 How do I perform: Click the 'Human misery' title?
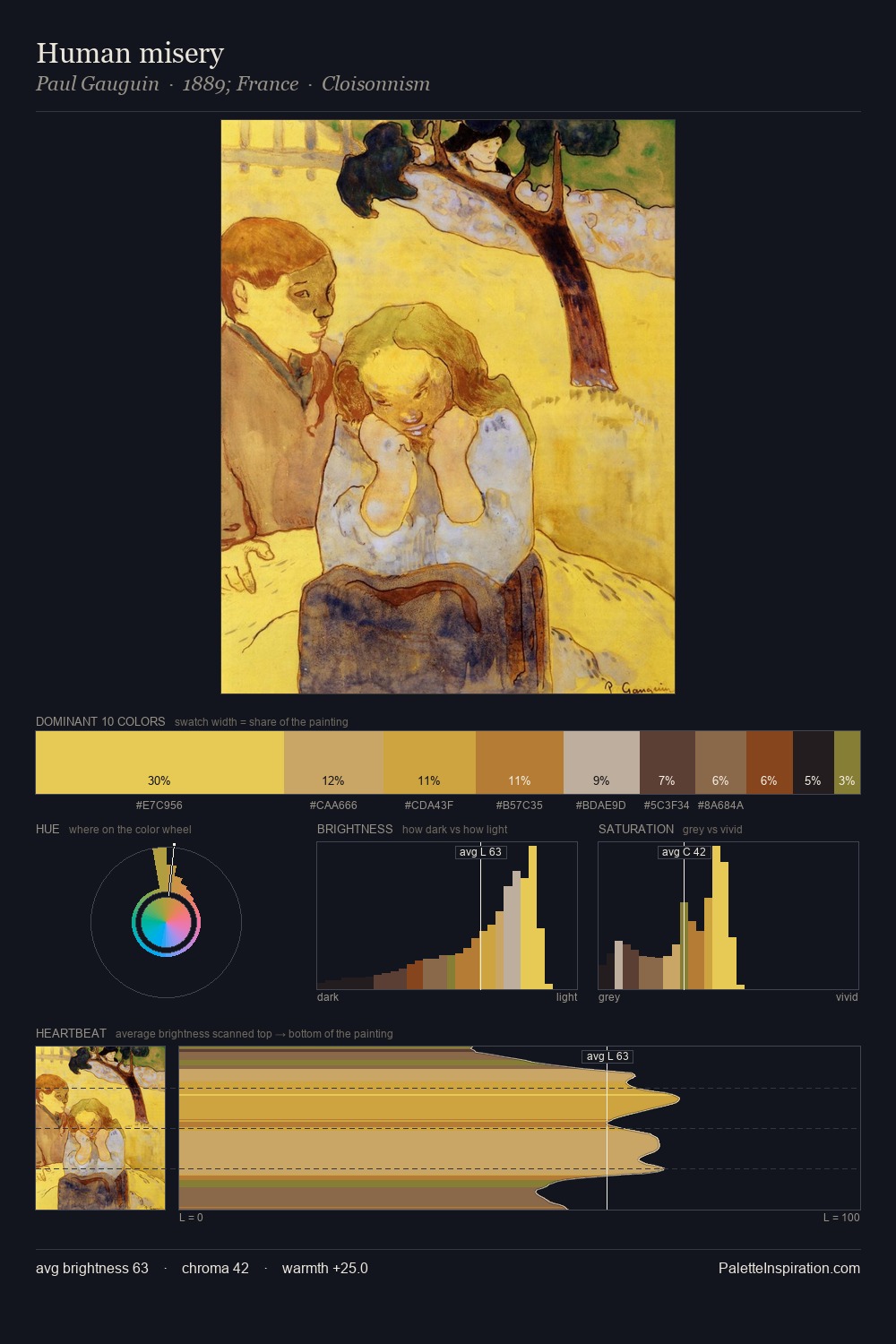pos(130,53)
